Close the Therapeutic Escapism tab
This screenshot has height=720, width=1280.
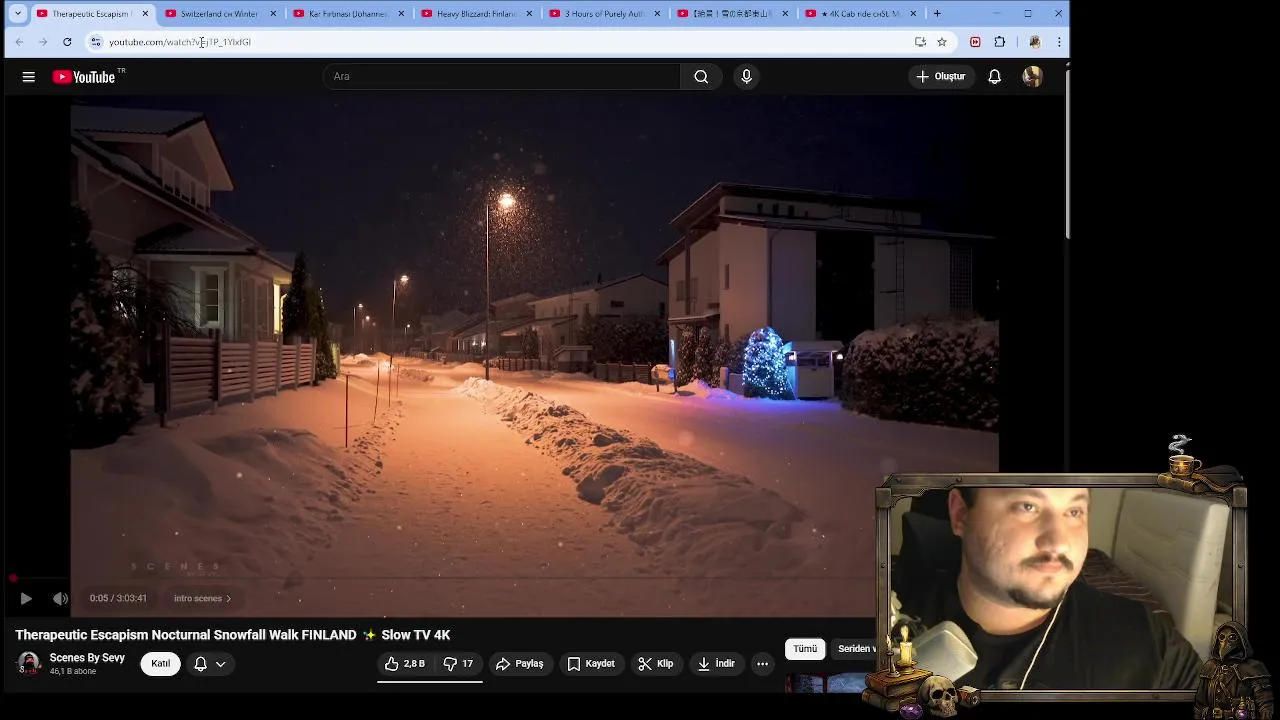[145, 14]
